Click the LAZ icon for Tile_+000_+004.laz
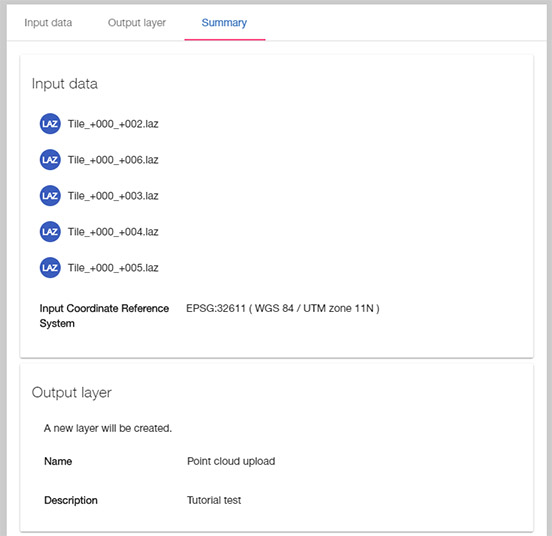The image size is (552, 536). 50,232
